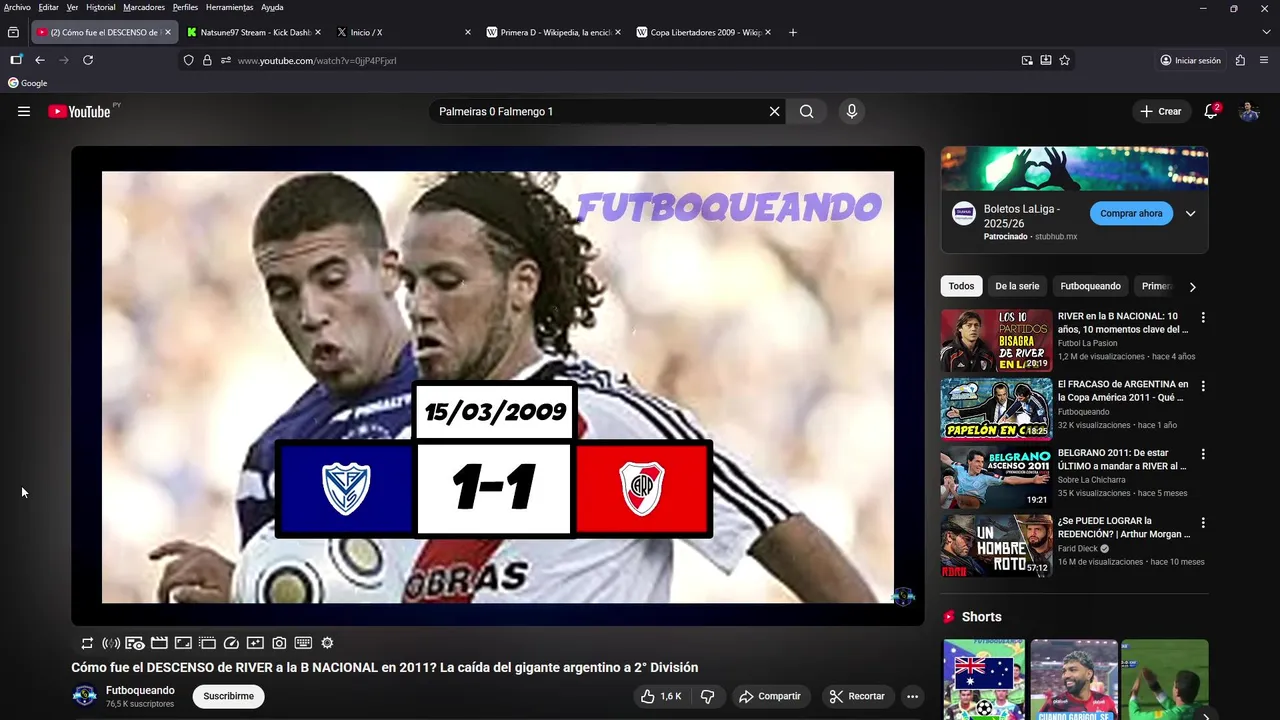
Task: Select the Todos filter chip
Action: [x=961, y=286]
